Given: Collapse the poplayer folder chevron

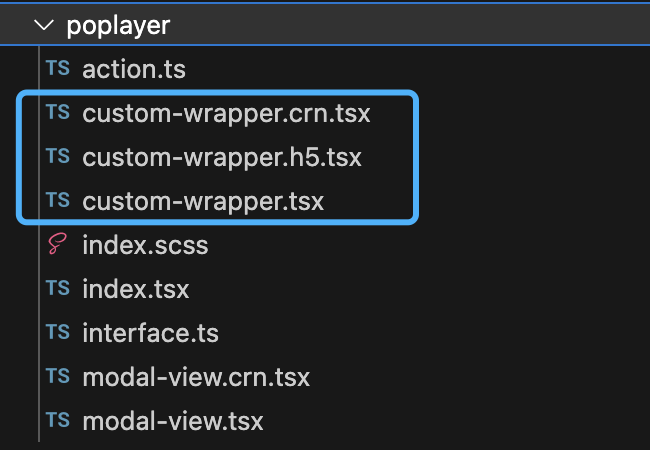Looking at the screenshot, I should (x=42, y=26).
